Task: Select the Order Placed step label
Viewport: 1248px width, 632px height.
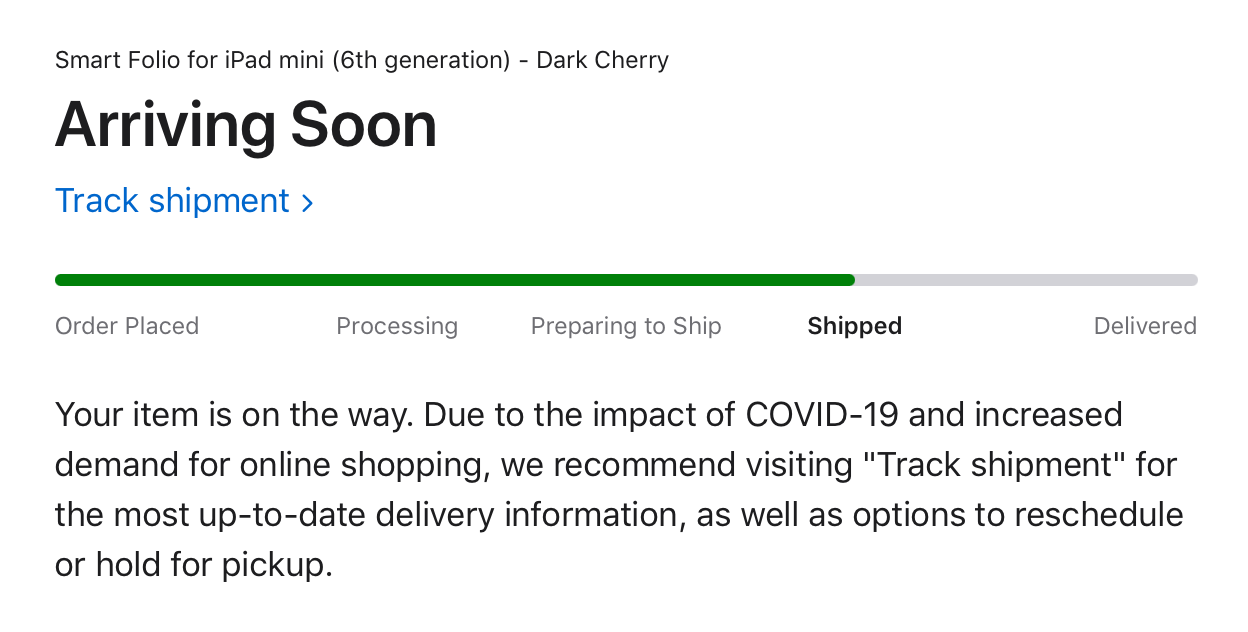Action: (127, 326)
